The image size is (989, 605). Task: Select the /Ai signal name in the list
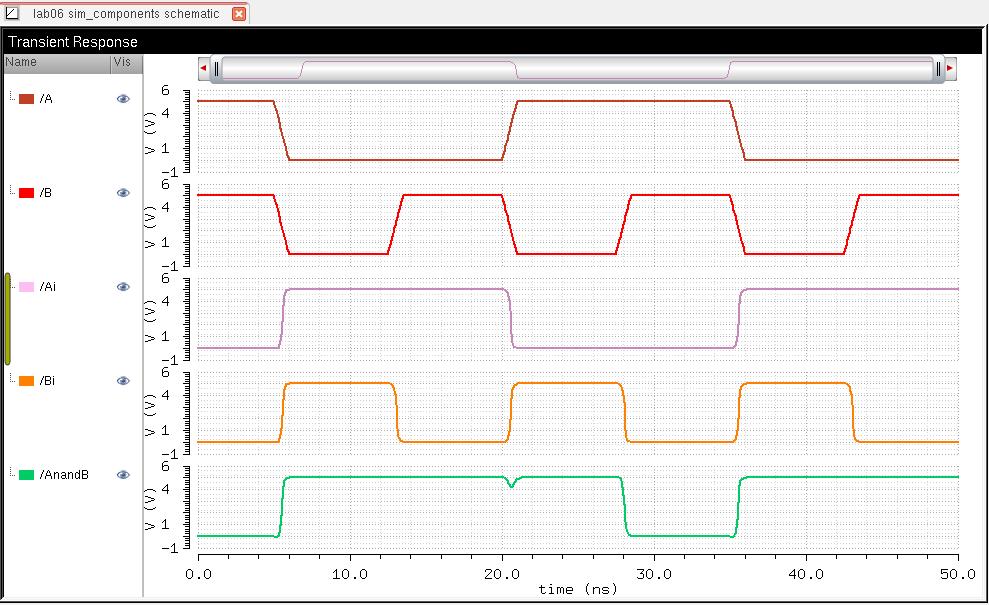coord(49,287)
